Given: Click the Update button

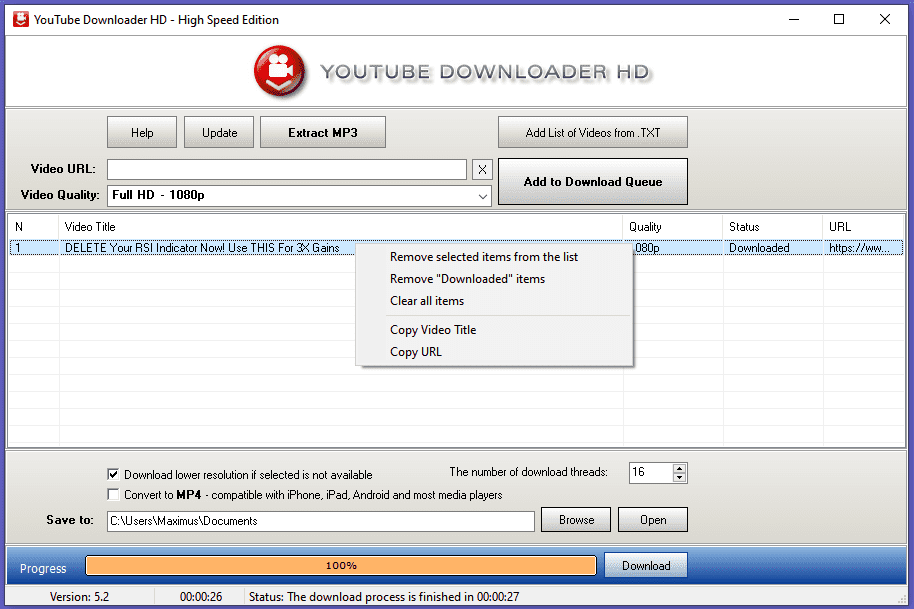Looking at the screenshot, I should pyautogui.click(x=219, y=132).
